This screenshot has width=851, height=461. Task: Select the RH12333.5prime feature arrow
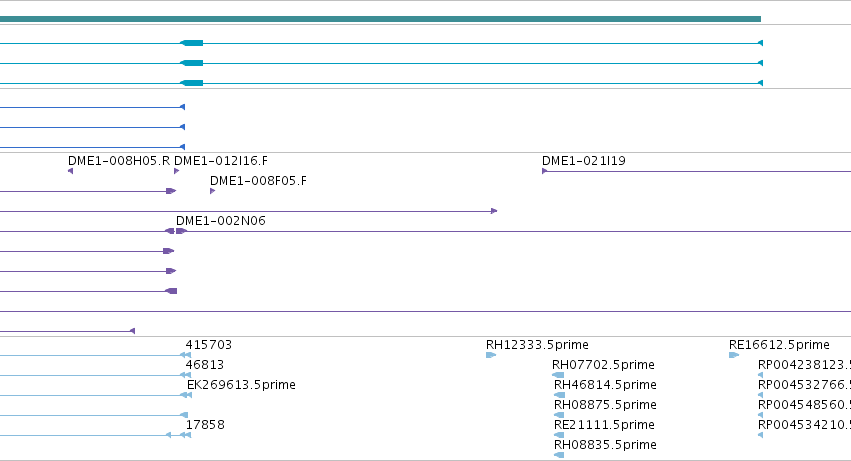(x=491, y=355)
